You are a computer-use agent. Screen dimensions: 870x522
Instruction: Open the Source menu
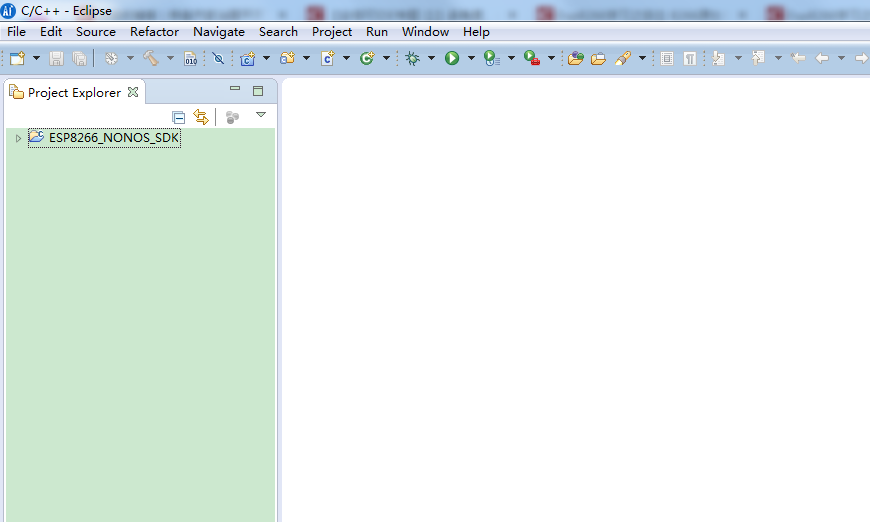96,32
